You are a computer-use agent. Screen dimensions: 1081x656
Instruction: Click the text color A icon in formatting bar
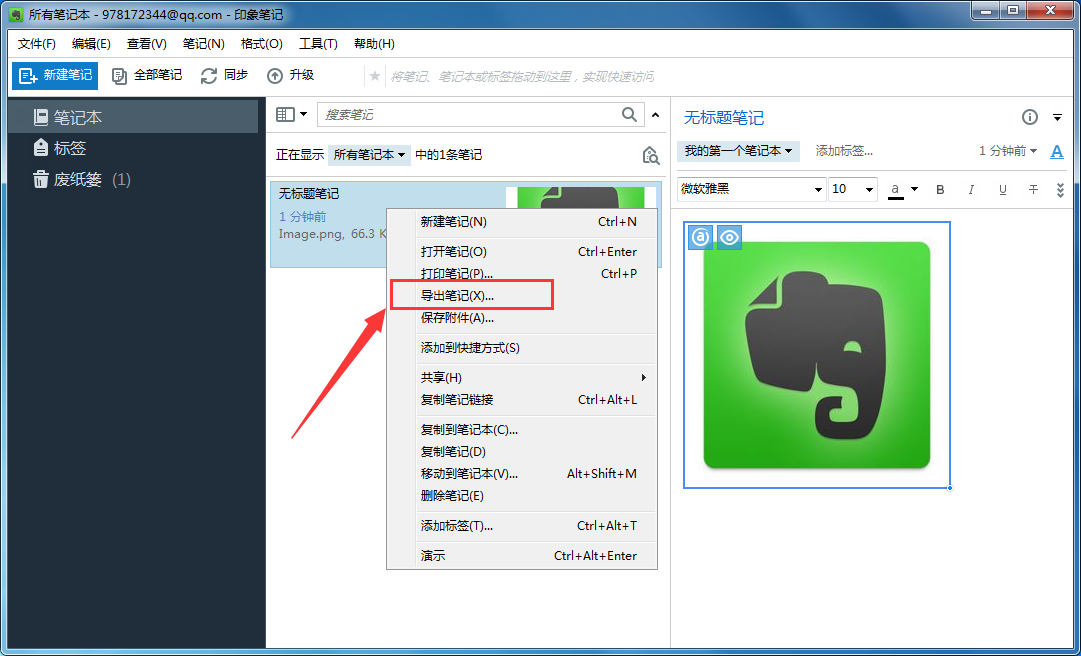[x=1059, y=151]
